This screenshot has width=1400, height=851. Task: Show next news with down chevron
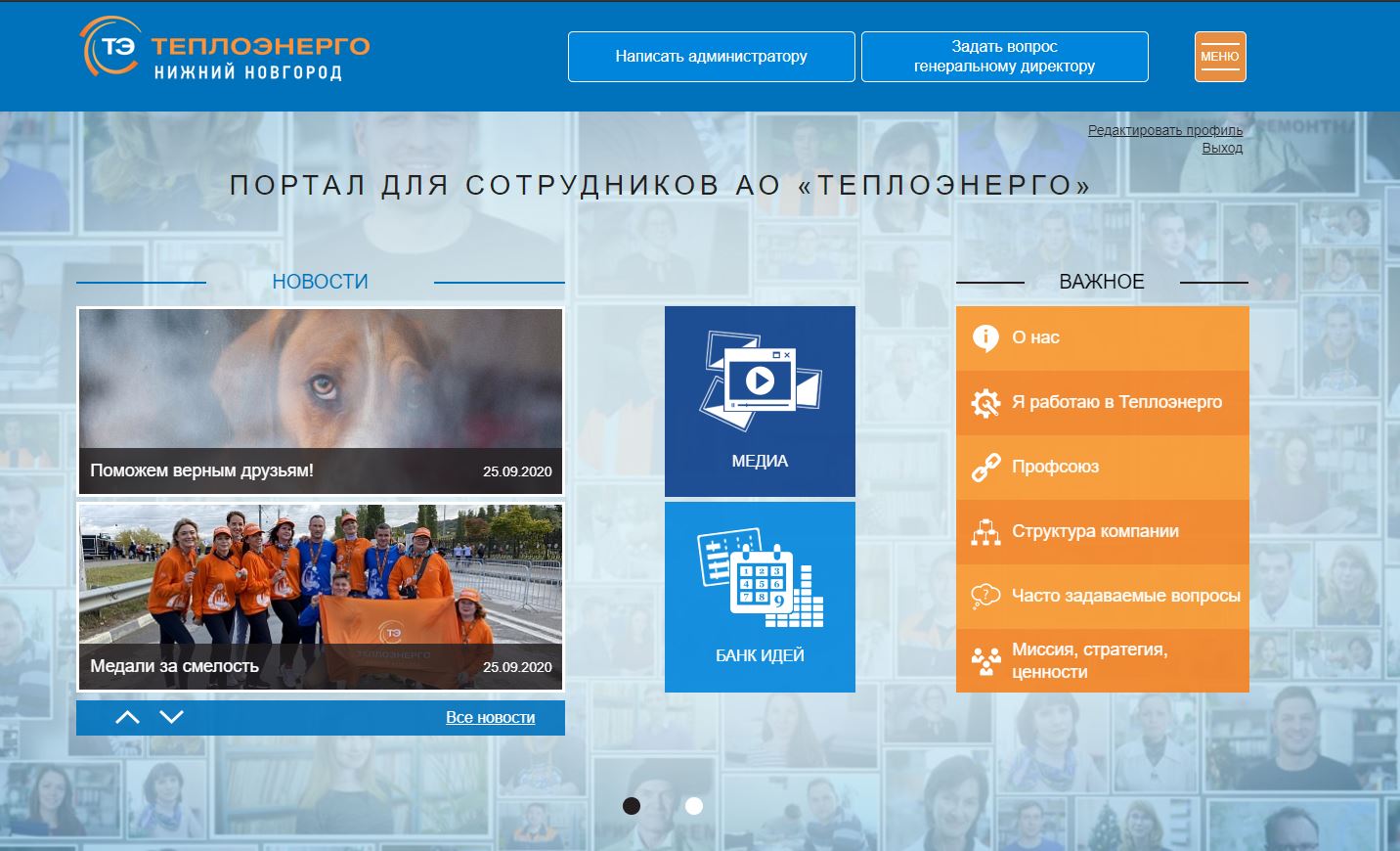pos(171,717)
